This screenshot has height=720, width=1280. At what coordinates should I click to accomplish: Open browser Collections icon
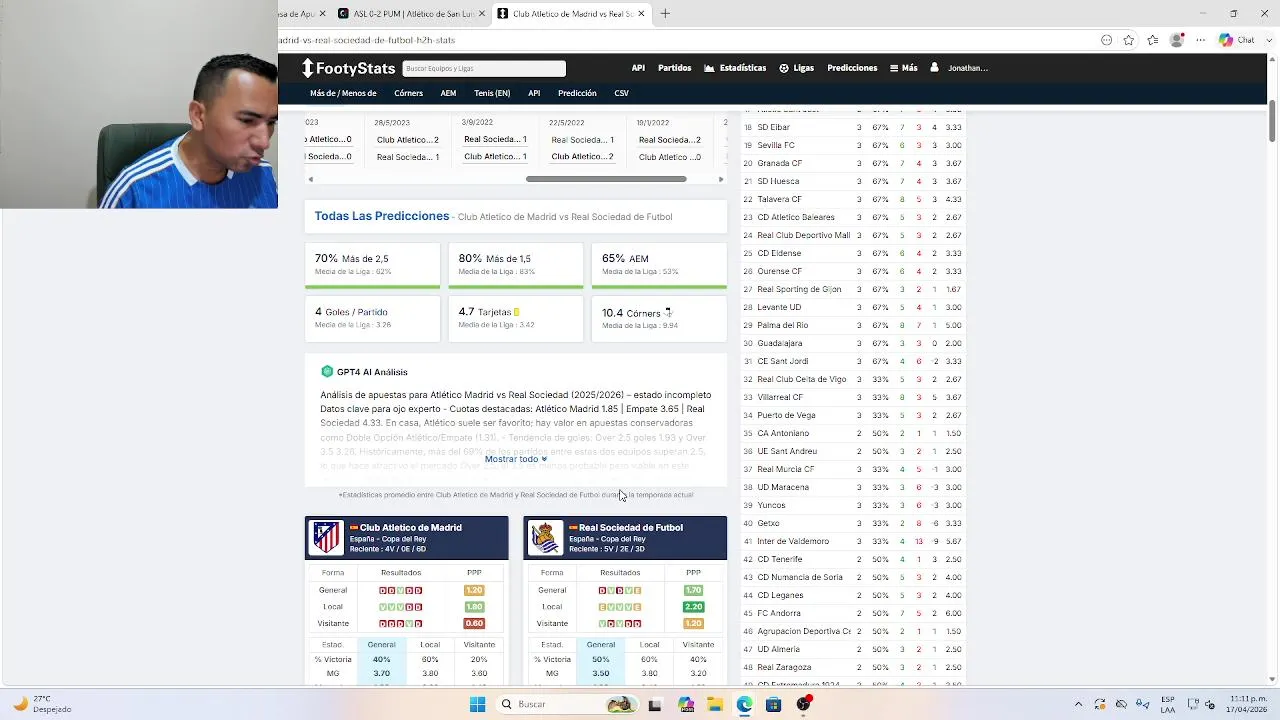click(1153, 40)
